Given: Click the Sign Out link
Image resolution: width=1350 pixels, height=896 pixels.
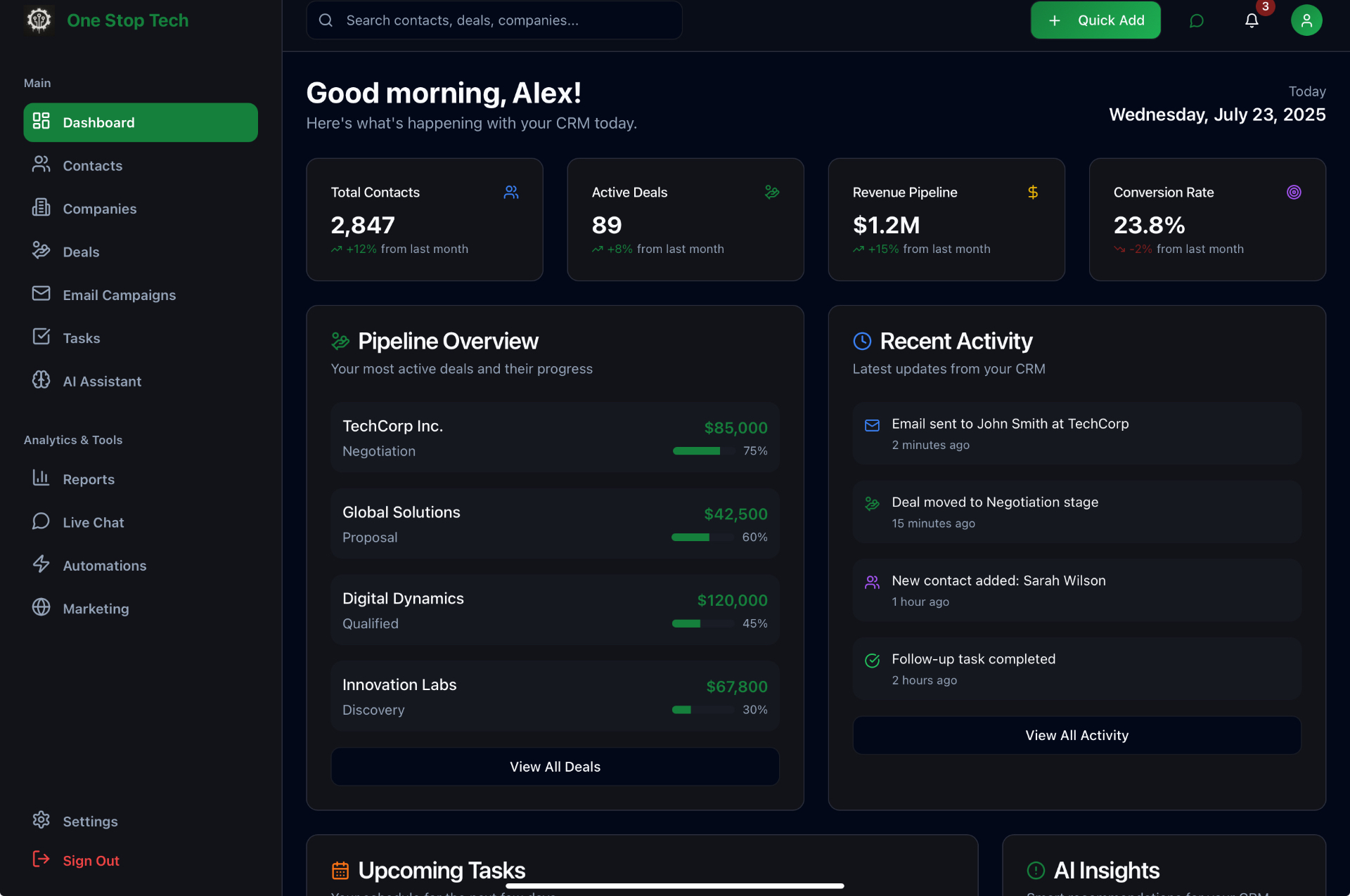Looking at the screenshot, I should pyautogui.click(x=141, y=860).
